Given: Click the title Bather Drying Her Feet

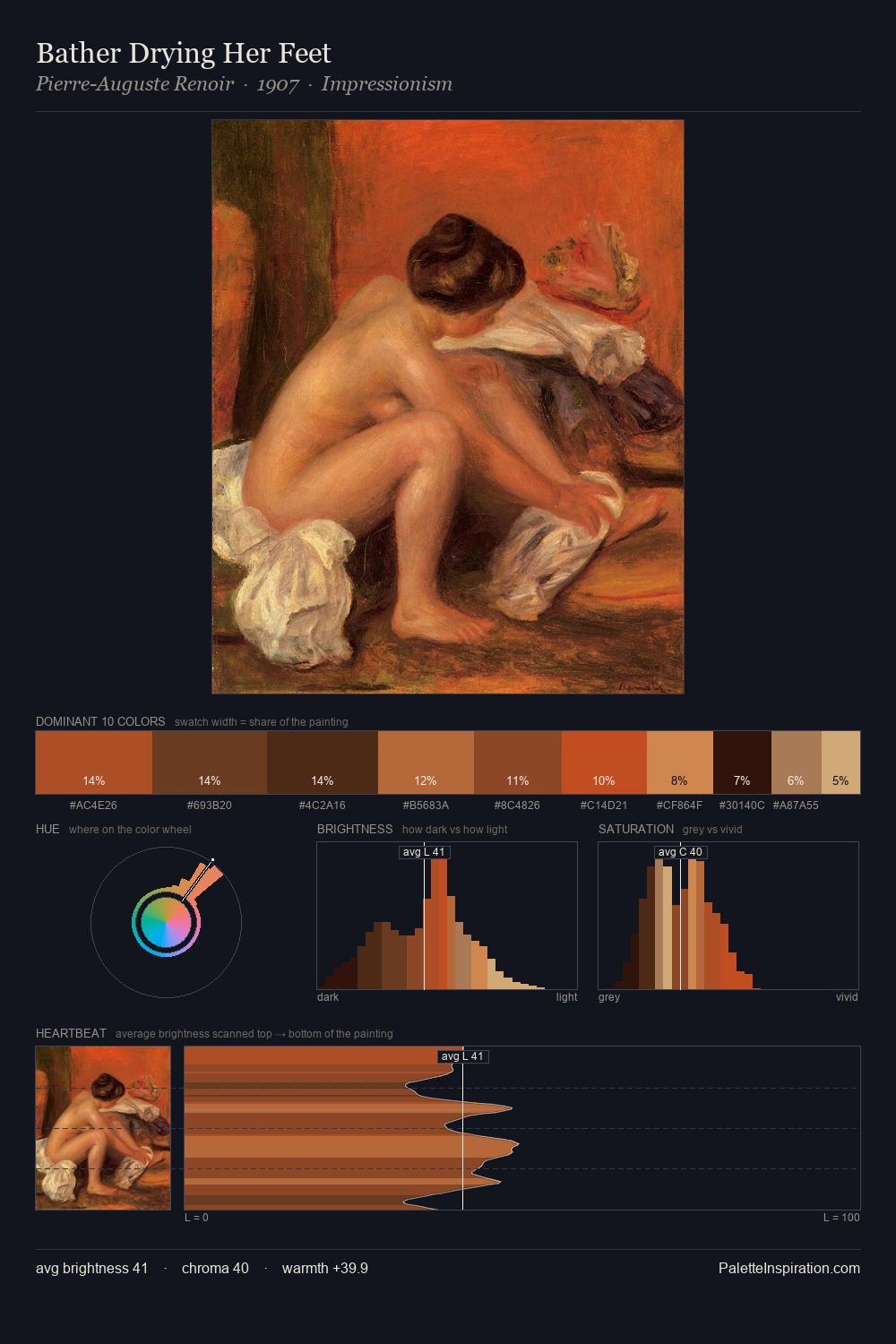Looking at the screenshot, I should (x=184, y=53).
